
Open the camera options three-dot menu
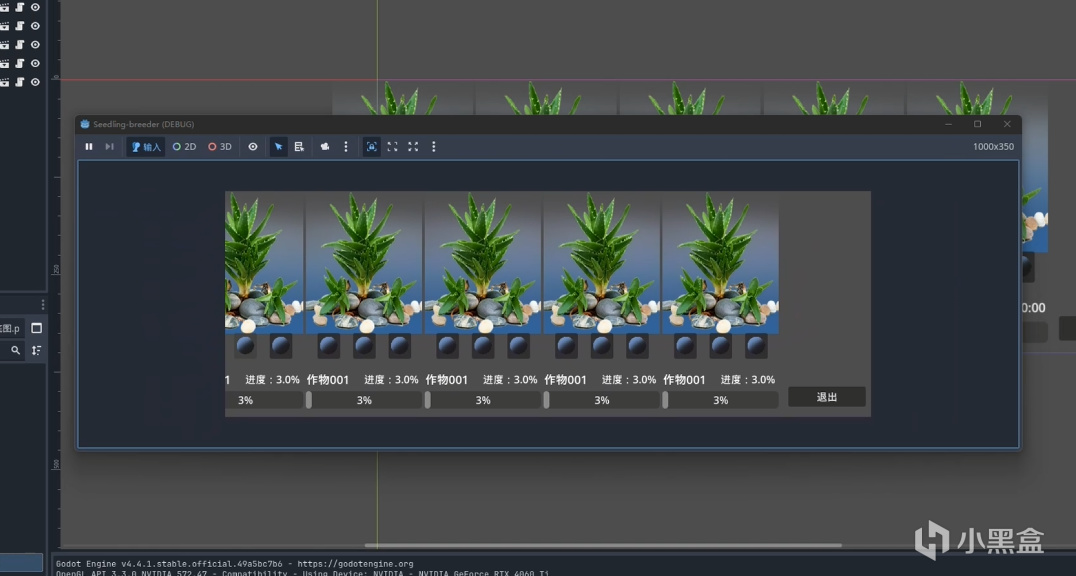point(346,147)
